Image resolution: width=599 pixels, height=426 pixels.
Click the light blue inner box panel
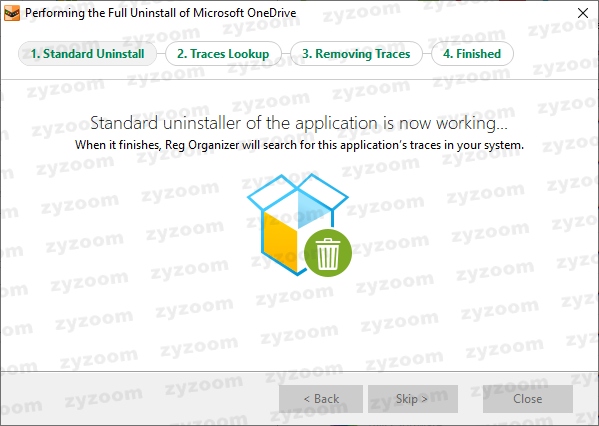coord(310,208)
